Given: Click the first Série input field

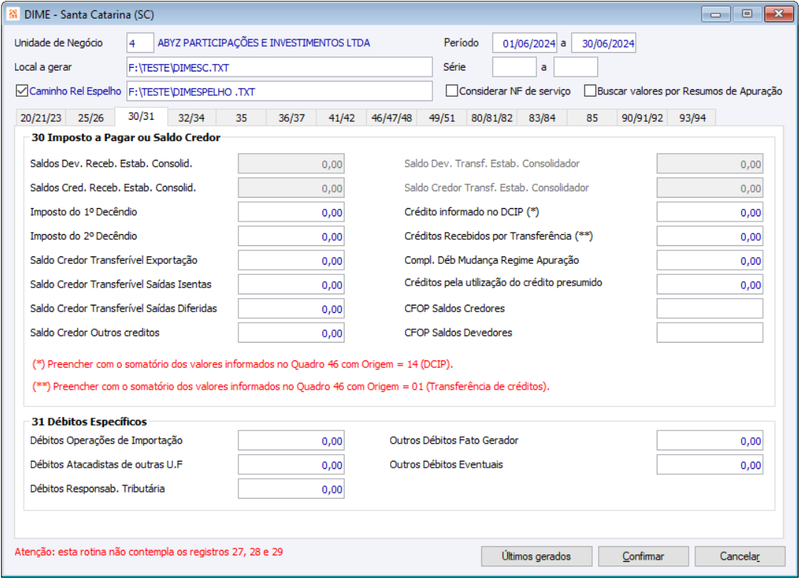Looking at the screenshot, I should point(514,67).
